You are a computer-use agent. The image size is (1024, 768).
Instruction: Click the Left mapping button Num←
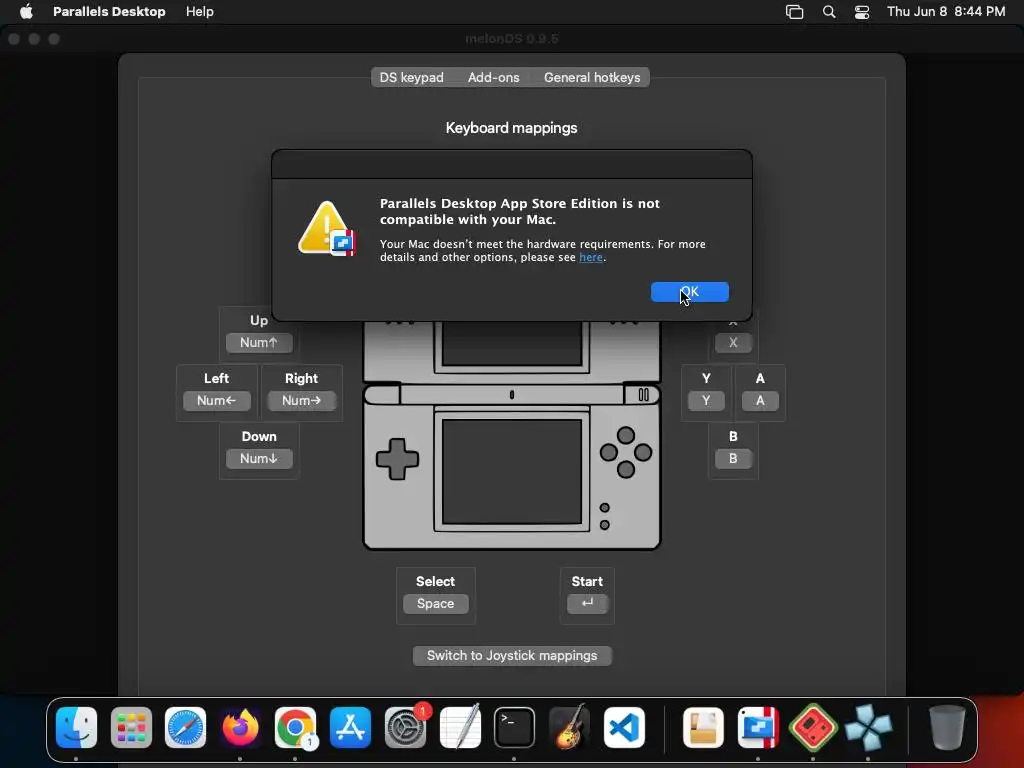[216, 400]
